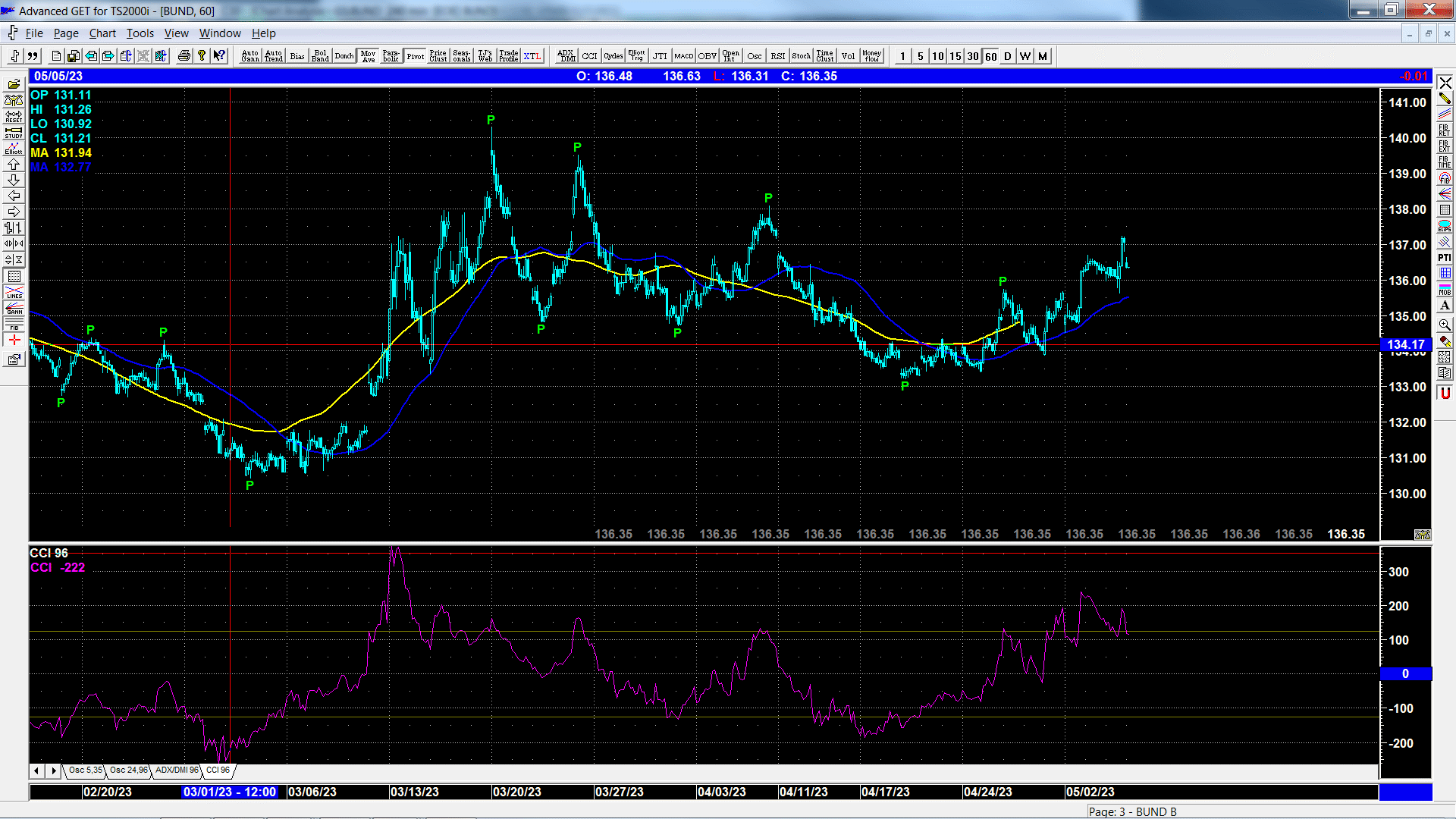Click the CCI zero level blue marker
The width and height of the screenshot is (1456, 819).
[x=1405, y=673]
